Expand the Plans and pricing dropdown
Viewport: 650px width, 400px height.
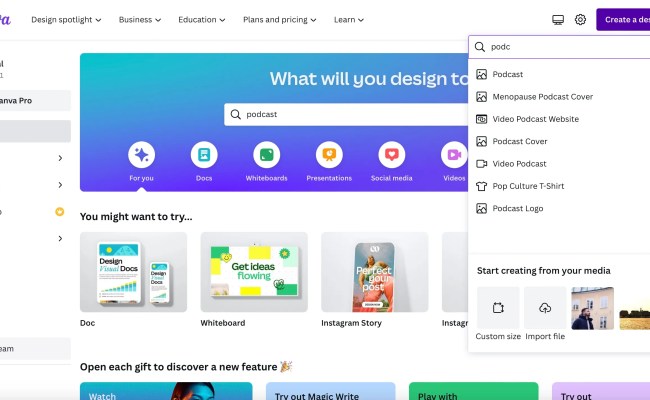click(279, 19)
